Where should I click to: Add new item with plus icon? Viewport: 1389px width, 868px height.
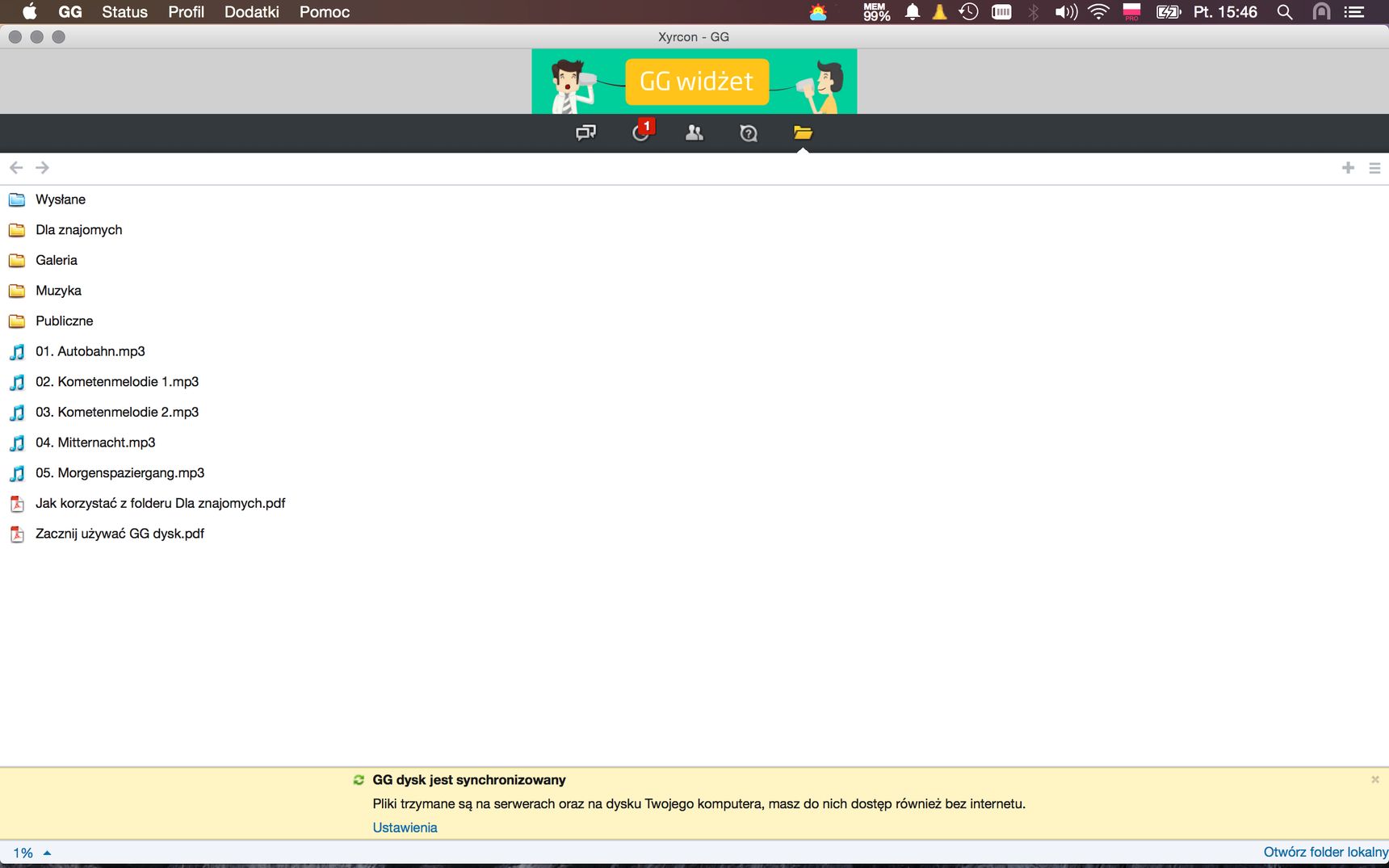point(1348,167)
